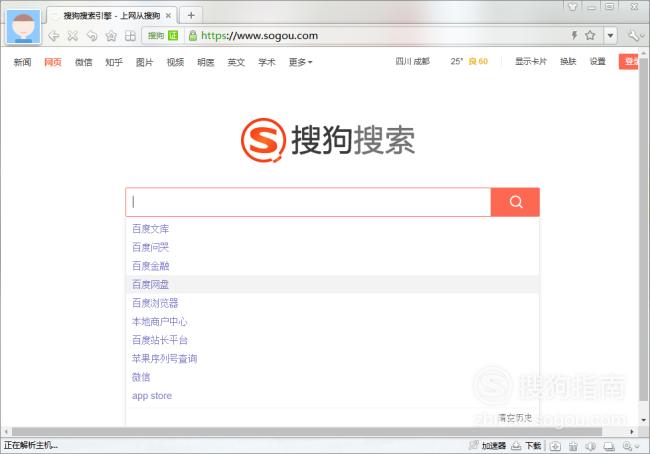Choose the second 百度 suggestion in the list
The image size is (650, 454).
(332, 248)
